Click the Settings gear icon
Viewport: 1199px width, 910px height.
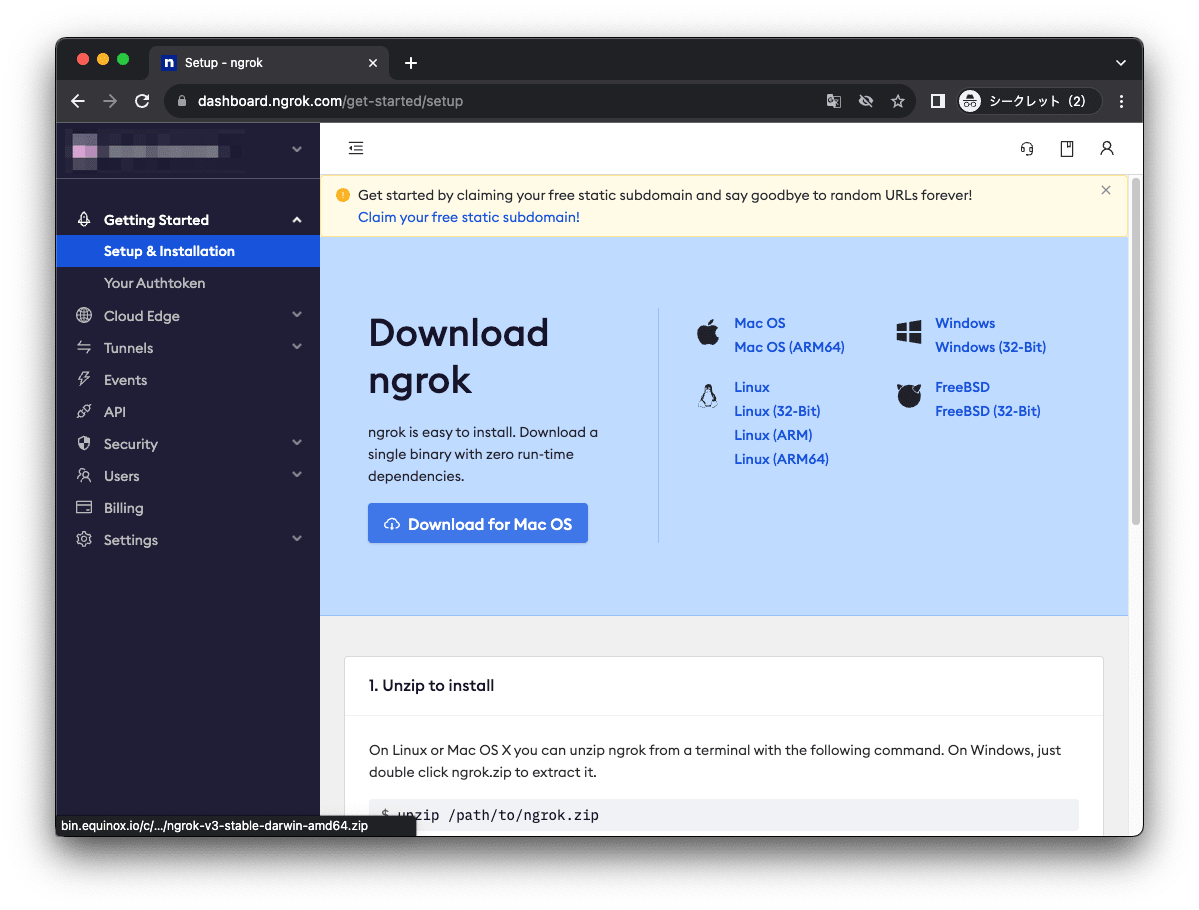(84, 539)
